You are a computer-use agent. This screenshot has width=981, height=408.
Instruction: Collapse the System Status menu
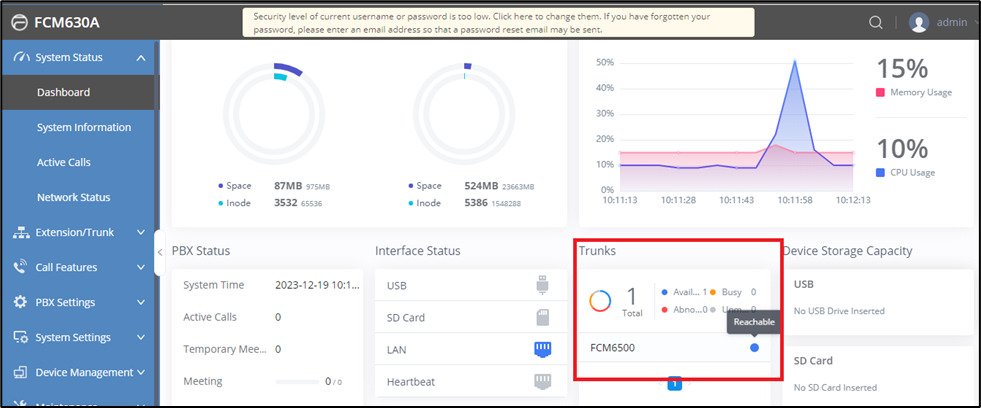pos(141,58)
